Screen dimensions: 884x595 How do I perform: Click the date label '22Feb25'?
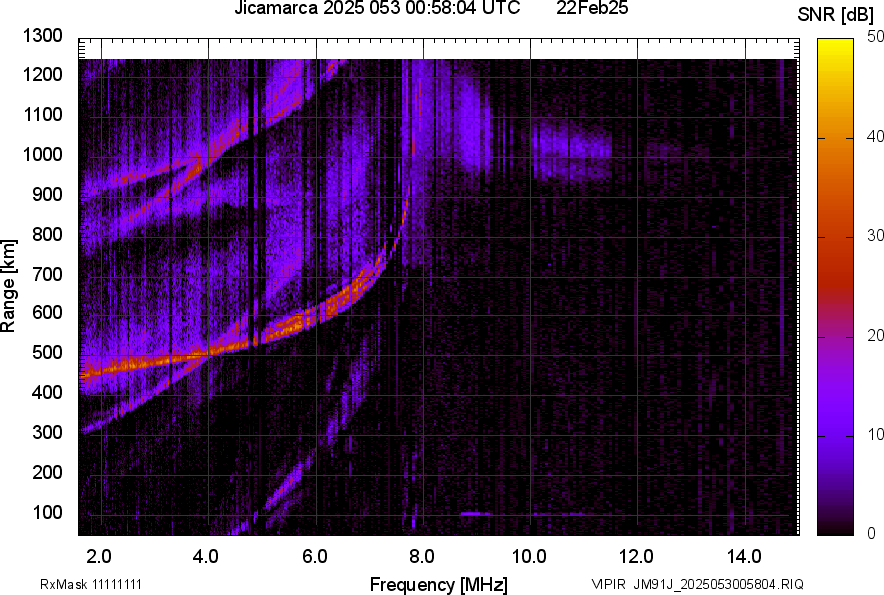click(592, 8)
